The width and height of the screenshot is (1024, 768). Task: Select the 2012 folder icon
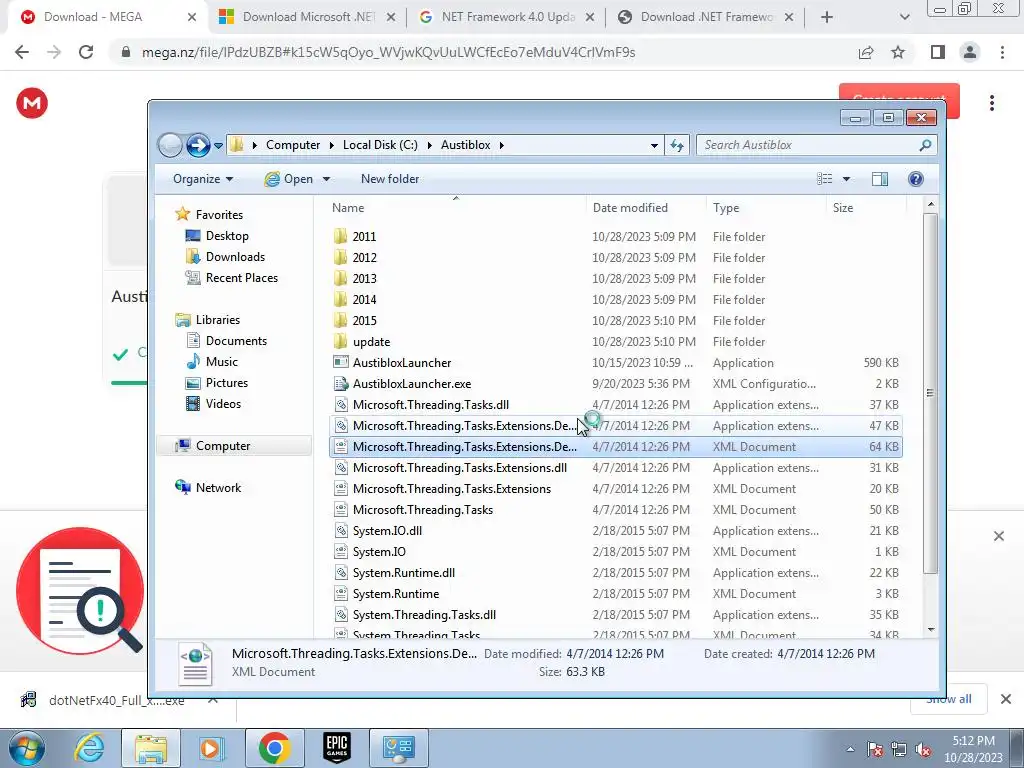[x=340, y=257]
